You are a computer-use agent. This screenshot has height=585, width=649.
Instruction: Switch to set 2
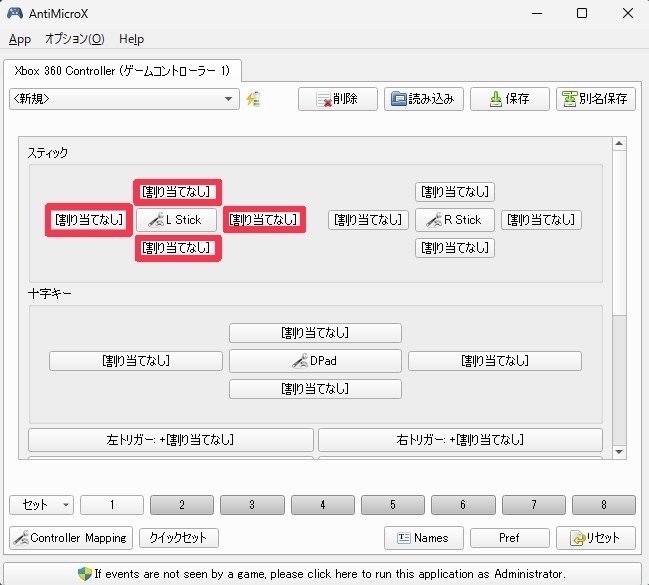click(182, 505)
